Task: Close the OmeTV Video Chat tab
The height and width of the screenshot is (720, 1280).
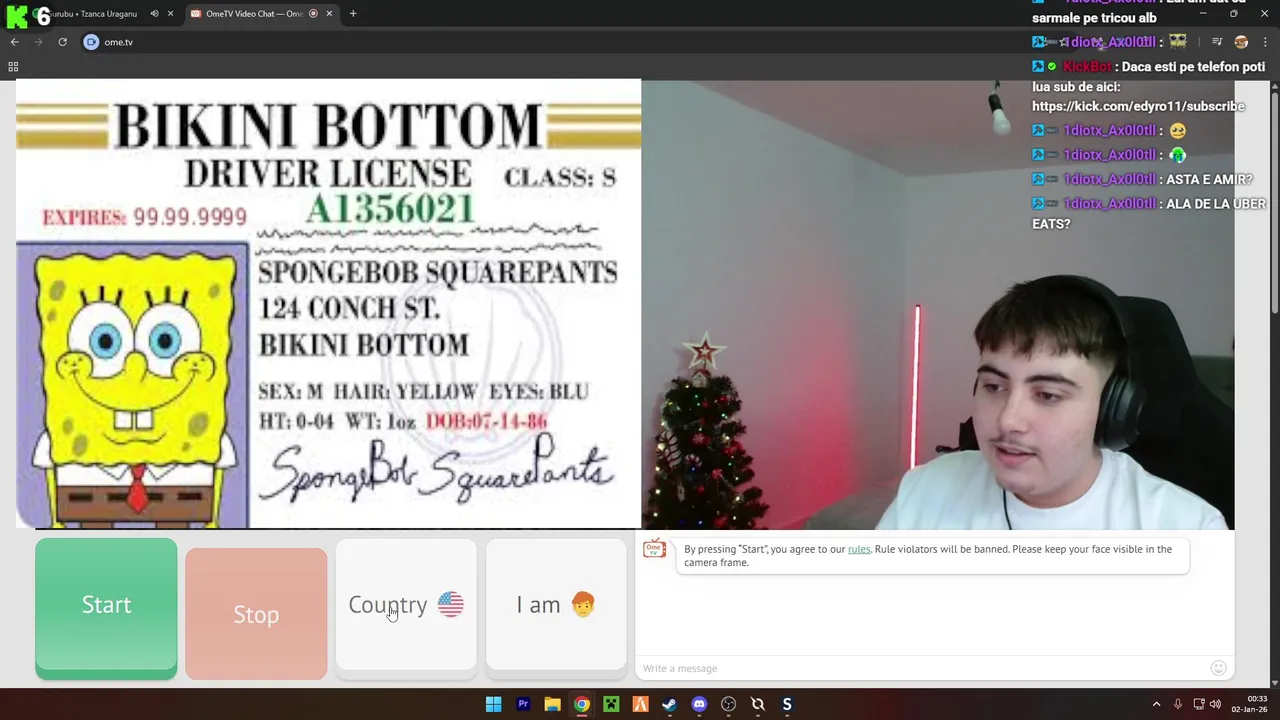Action: click(329, 14)
